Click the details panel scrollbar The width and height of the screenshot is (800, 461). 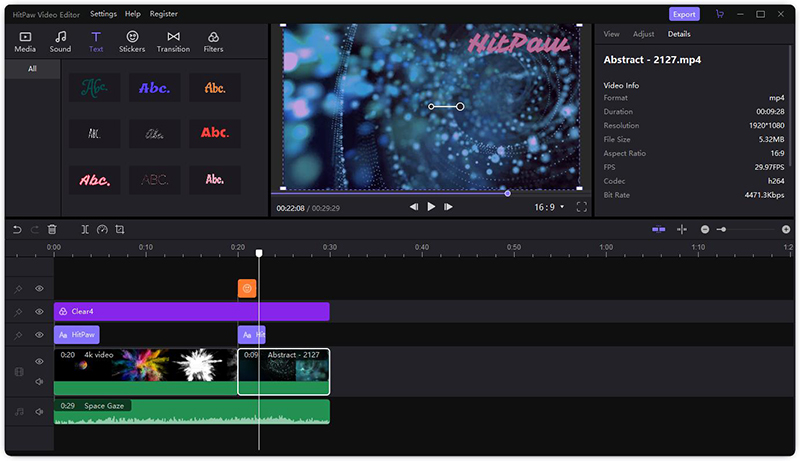(791, 106)
